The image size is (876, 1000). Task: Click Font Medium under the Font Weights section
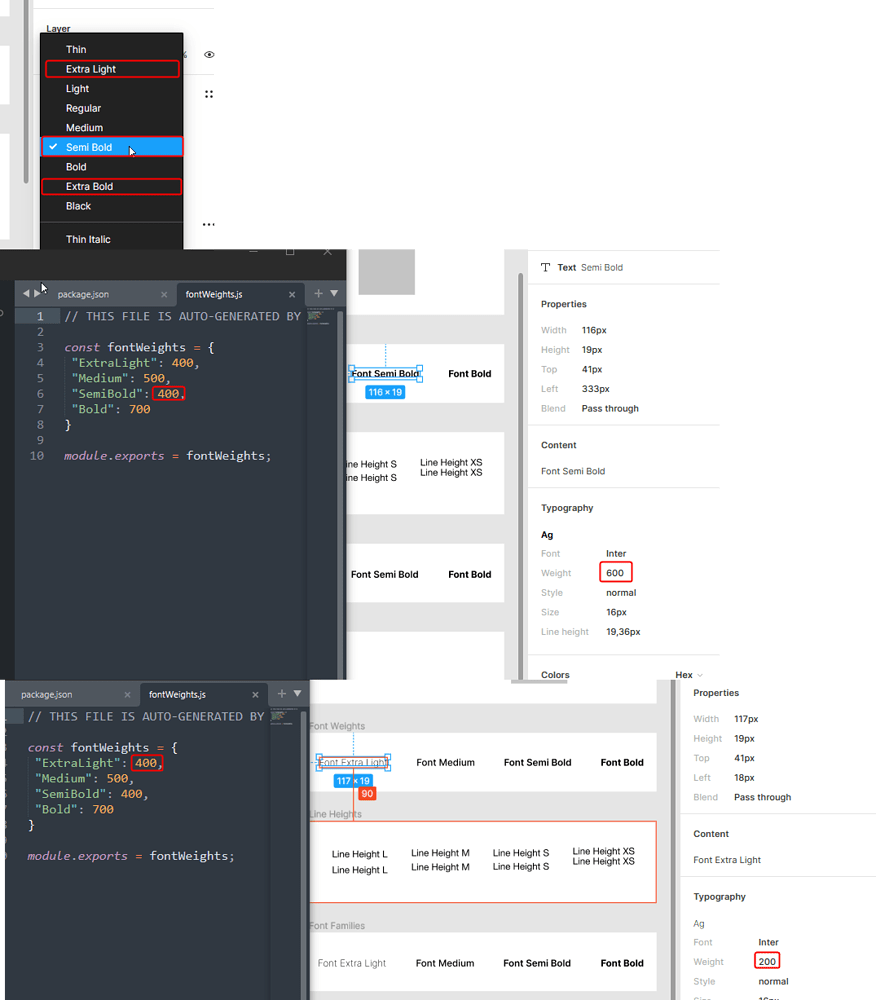pos(445,762)
